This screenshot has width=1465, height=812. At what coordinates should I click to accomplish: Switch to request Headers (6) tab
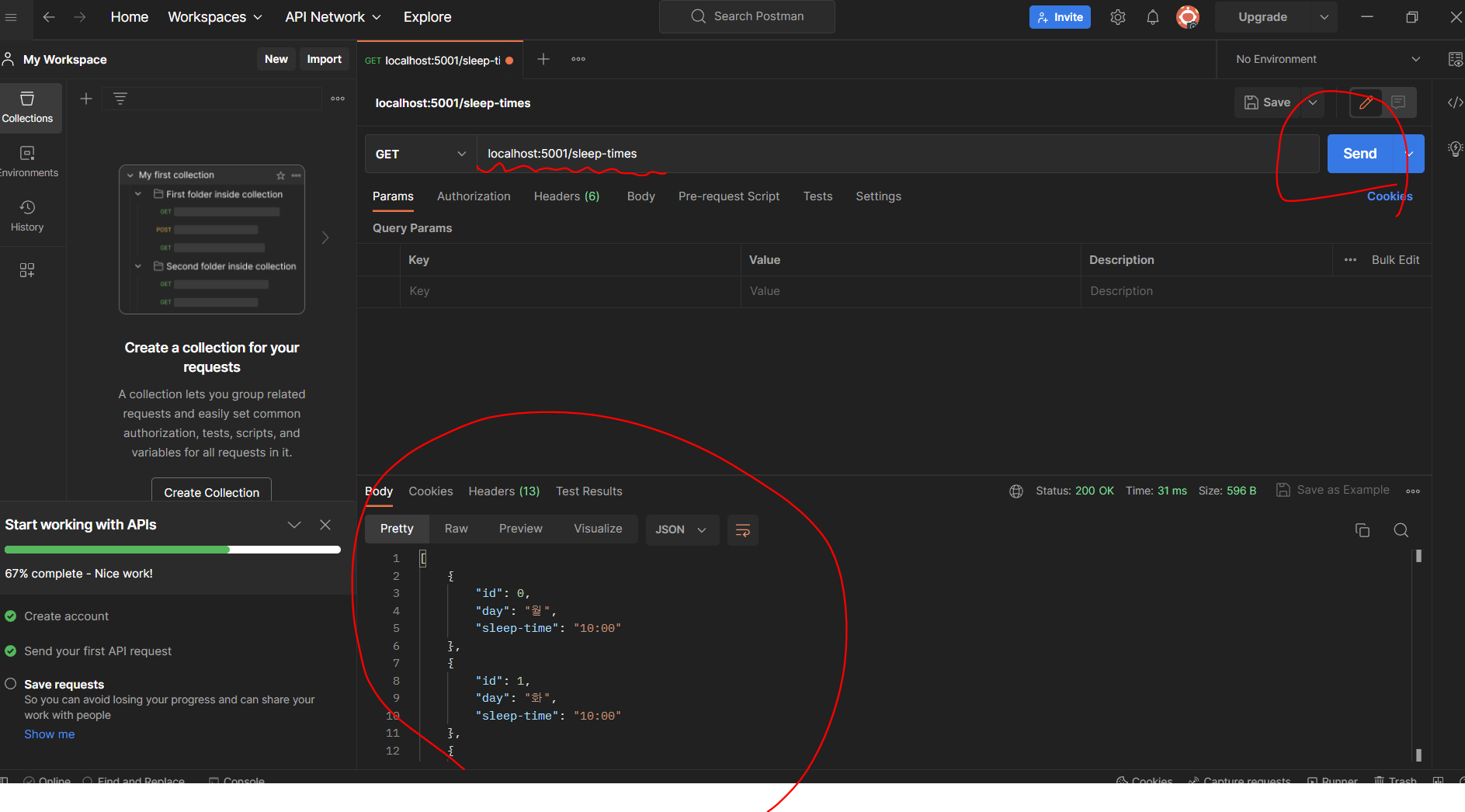[x=567, y=196]
